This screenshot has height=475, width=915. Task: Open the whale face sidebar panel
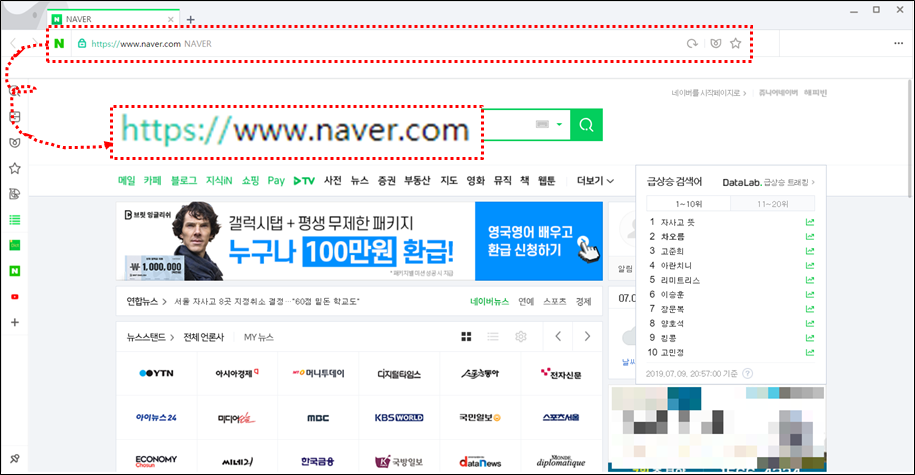[15, 142]
